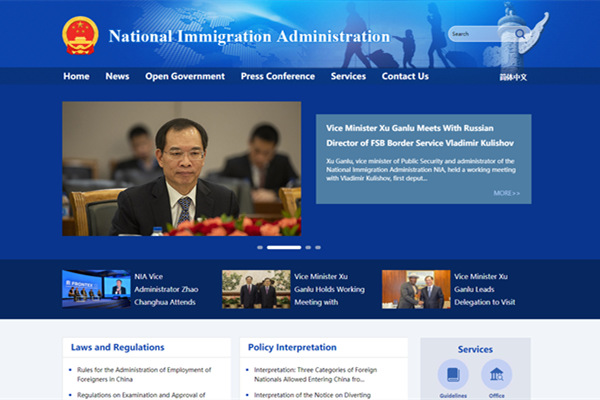The image size is (600, 400).
Task: Click the search magnifier icon
Action: click(x=520, y=34)
